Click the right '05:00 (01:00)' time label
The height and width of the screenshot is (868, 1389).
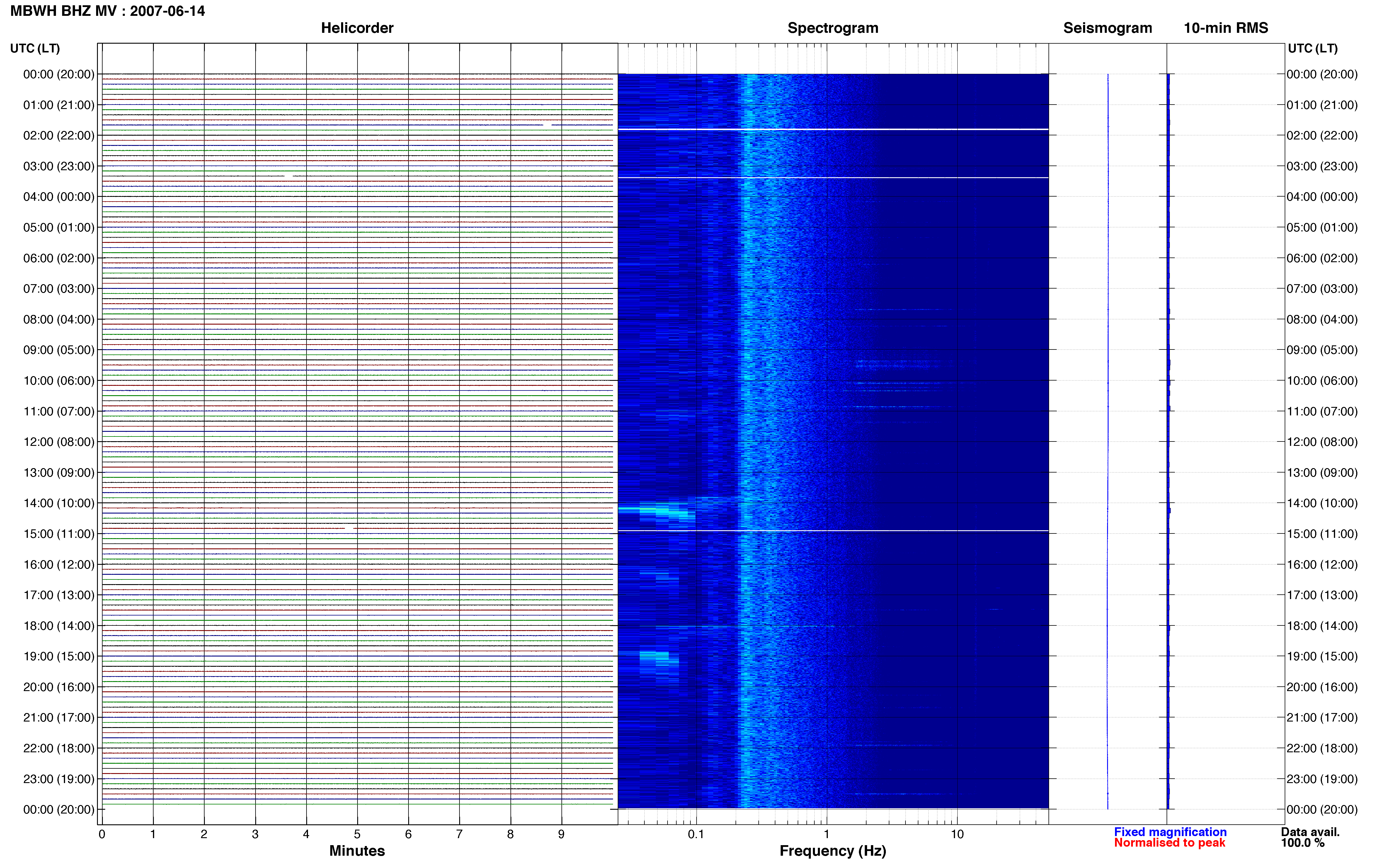tap(1322, 227)
